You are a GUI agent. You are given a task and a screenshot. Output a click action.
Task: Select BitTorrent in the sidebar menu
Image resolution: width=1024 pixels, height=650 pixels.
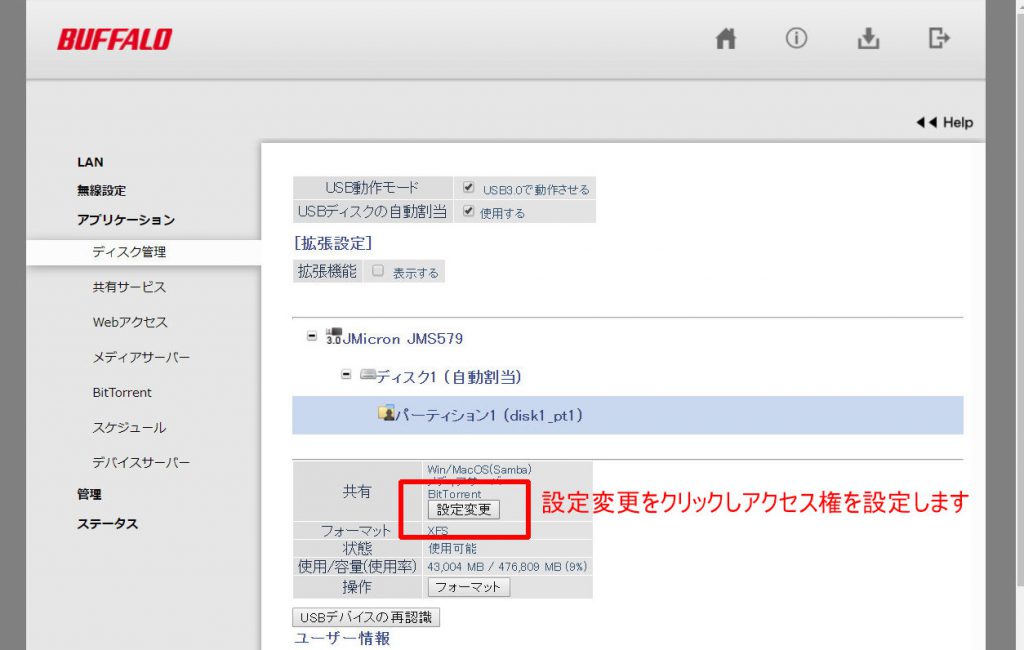tap(122, 392)
